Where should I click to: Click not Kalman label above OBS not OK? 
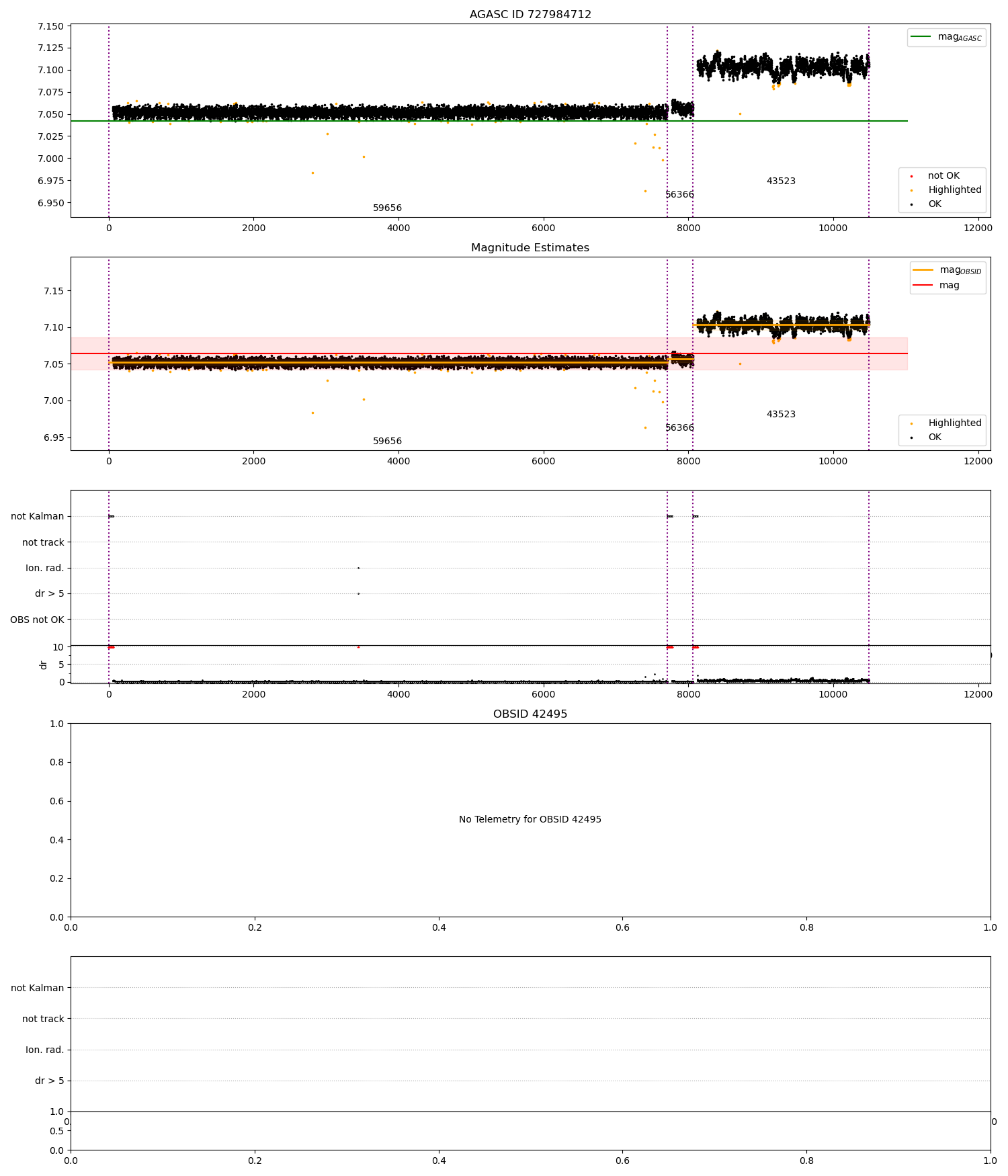[38, 517]
